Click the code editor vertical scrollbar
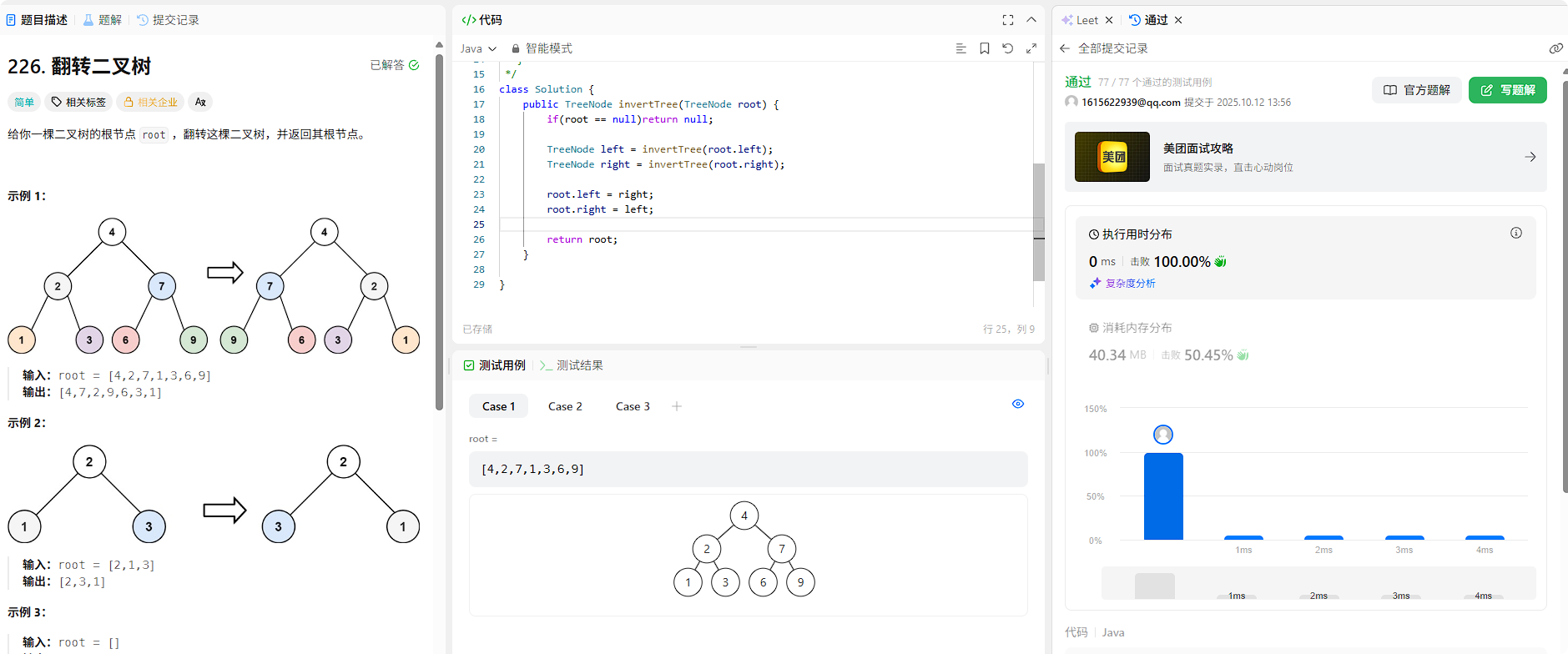The image size is (1568, 654). point(1039,222)
